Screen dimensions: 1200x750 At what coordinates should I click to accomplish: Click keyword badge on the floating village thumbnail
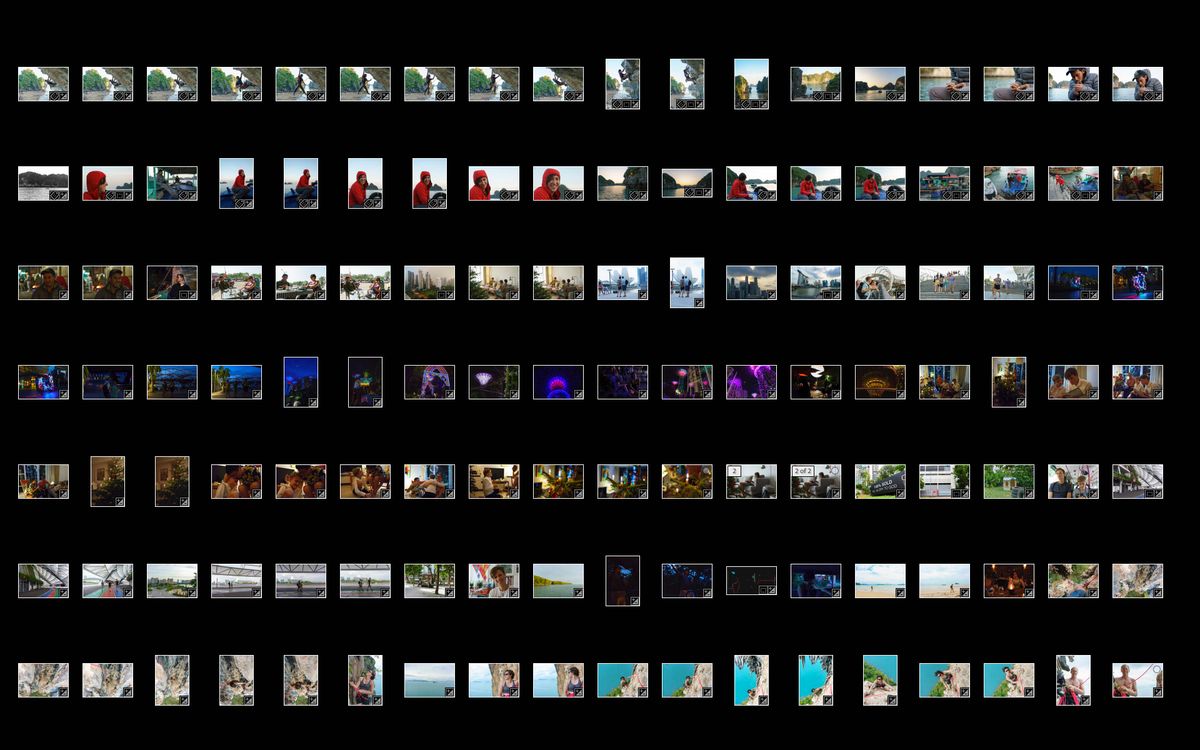coord(947,195)
